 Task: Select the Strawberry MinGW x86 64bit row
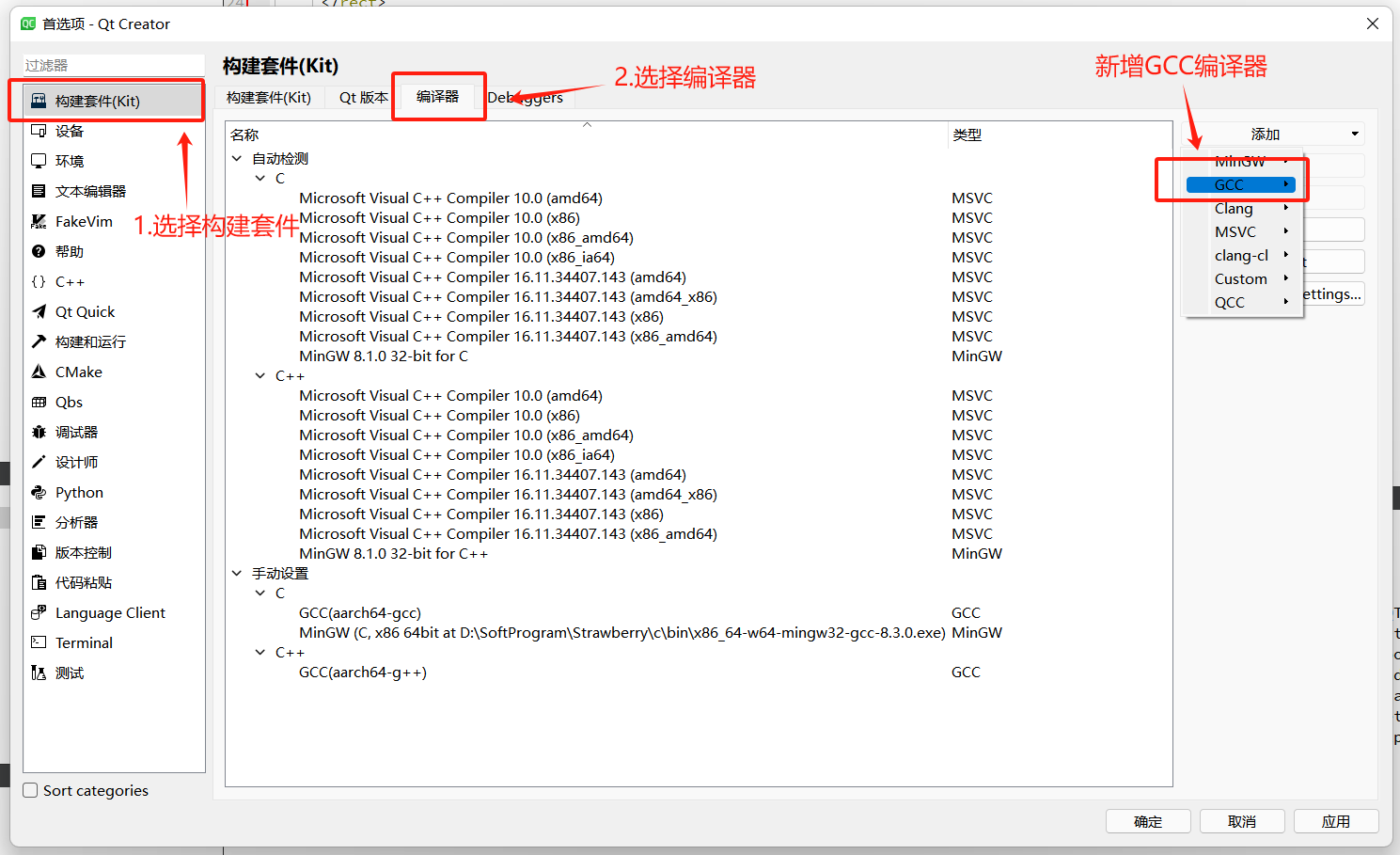pos(699,632)
